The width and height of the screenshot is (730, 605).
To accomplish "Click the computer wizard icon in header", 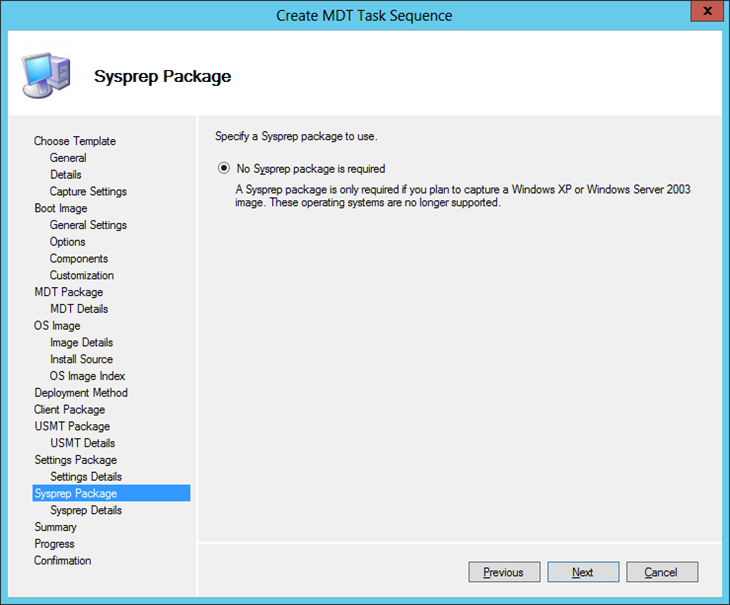I will coord(42,74).
